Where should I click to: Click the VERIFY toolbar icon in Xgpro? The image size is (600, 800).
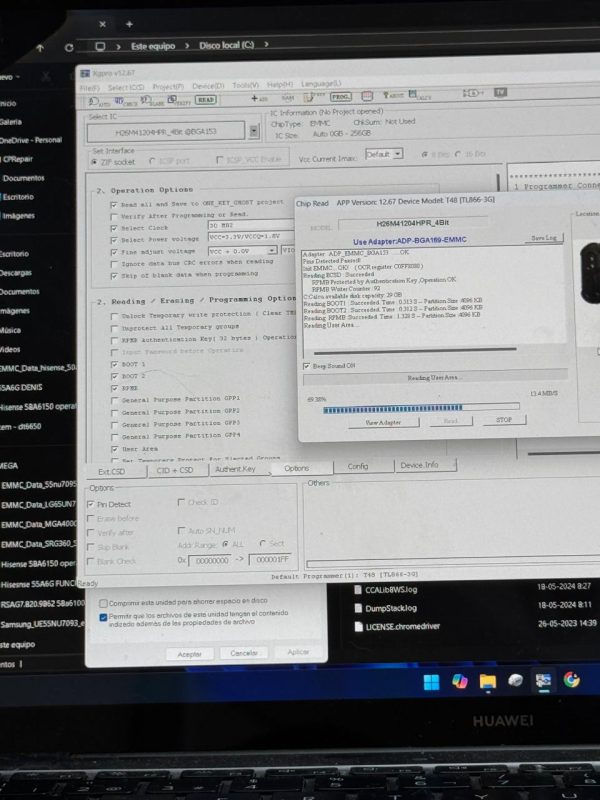pyautogui.click(x=178, y=100)
